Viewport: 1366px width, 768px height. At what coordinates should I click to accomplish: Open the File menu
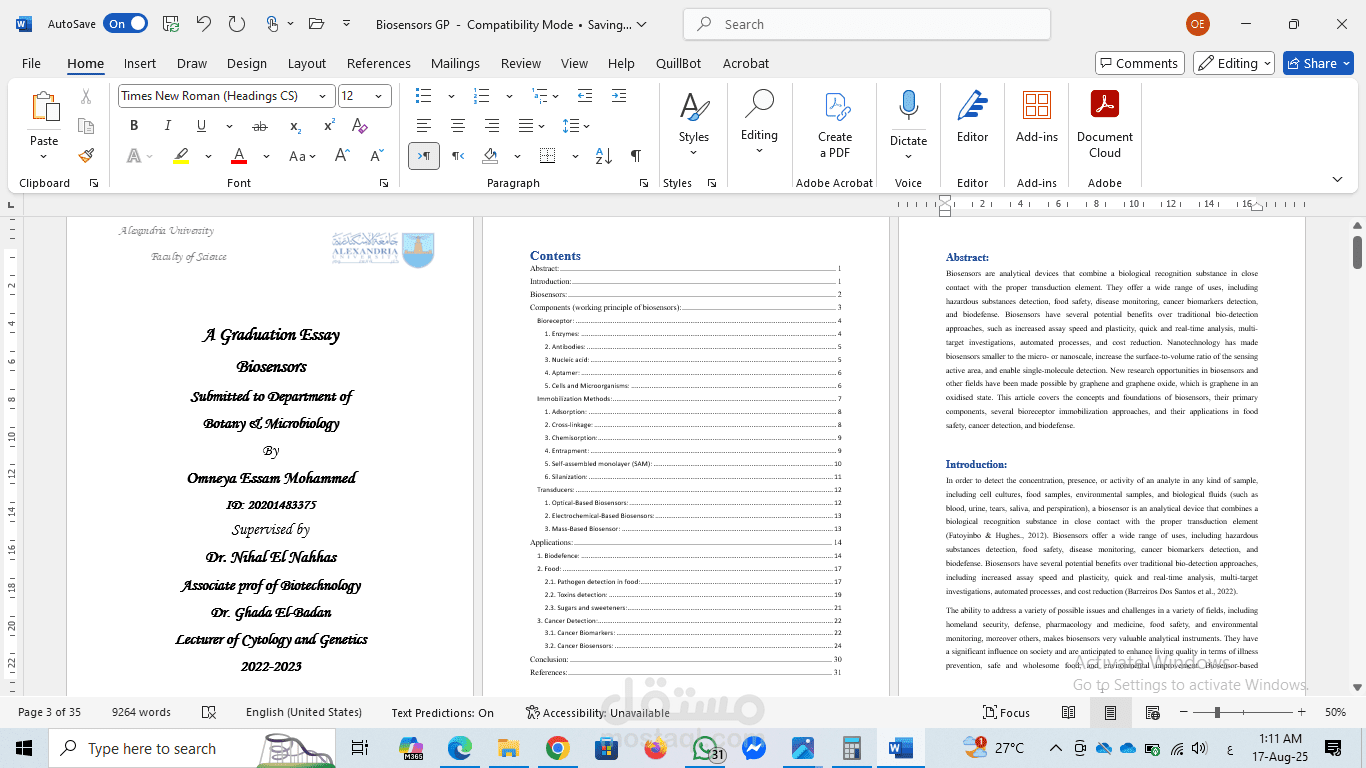(31, 63)
